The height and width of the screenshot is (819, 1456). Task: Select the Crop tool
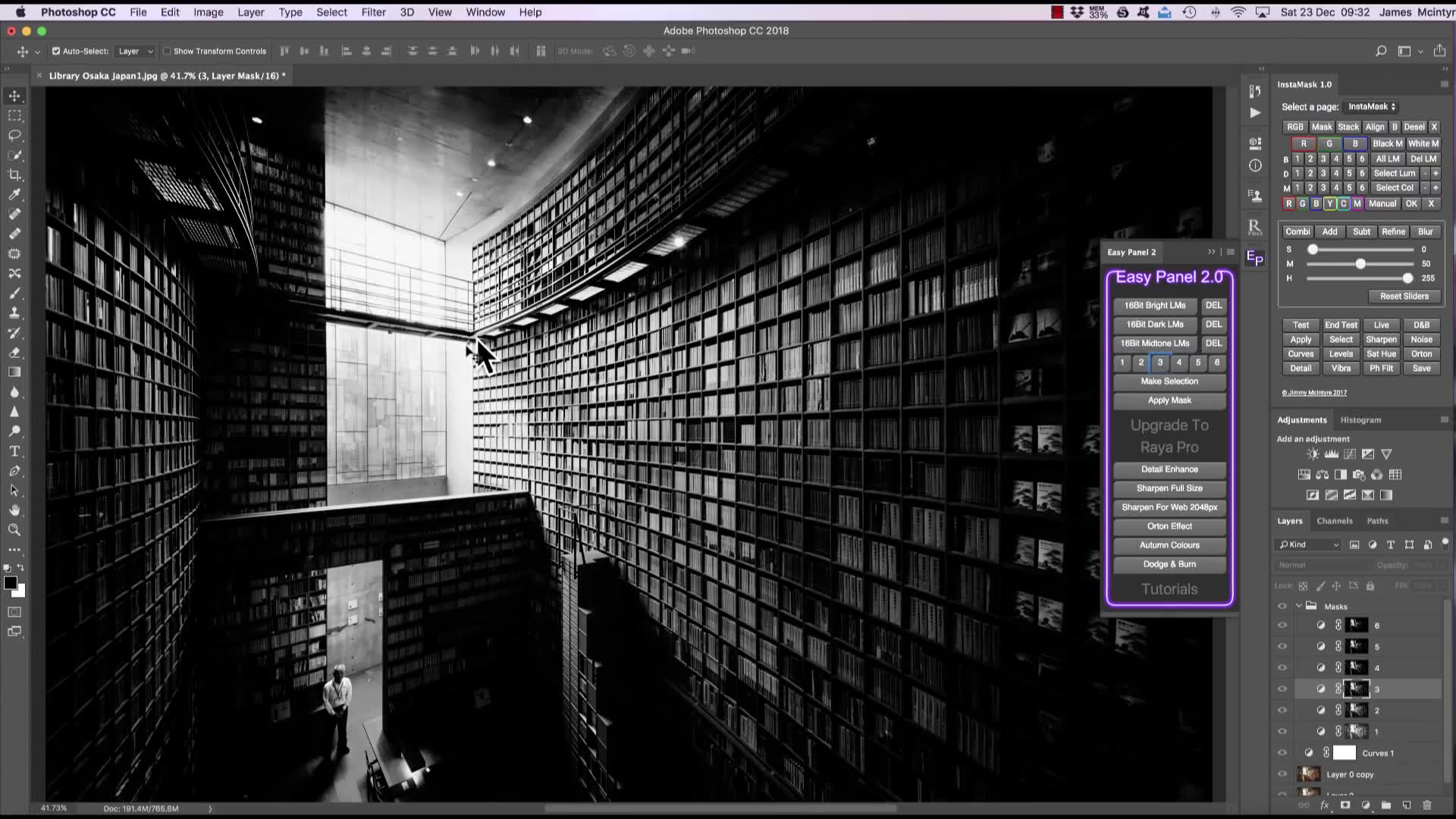coord(14,174)
